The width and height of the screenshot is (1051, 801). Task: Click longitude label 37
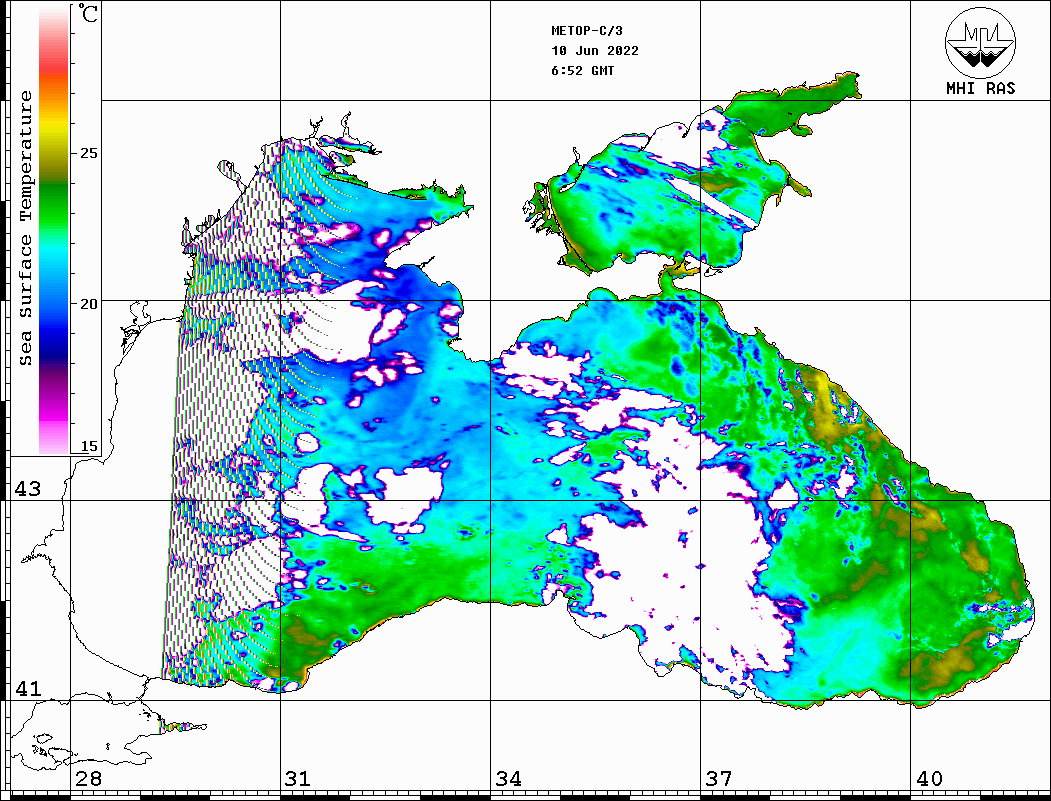[x=719, y=779]
